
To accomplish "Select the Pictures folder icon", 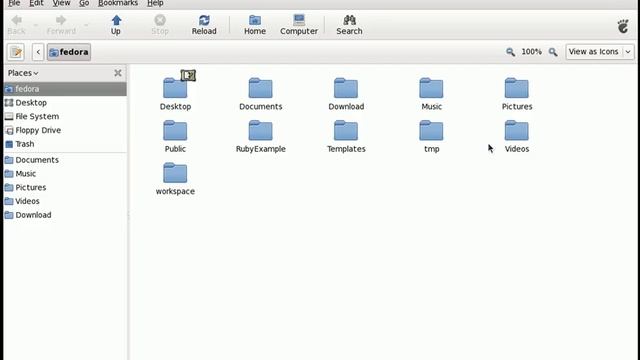I will coord(516,88).
